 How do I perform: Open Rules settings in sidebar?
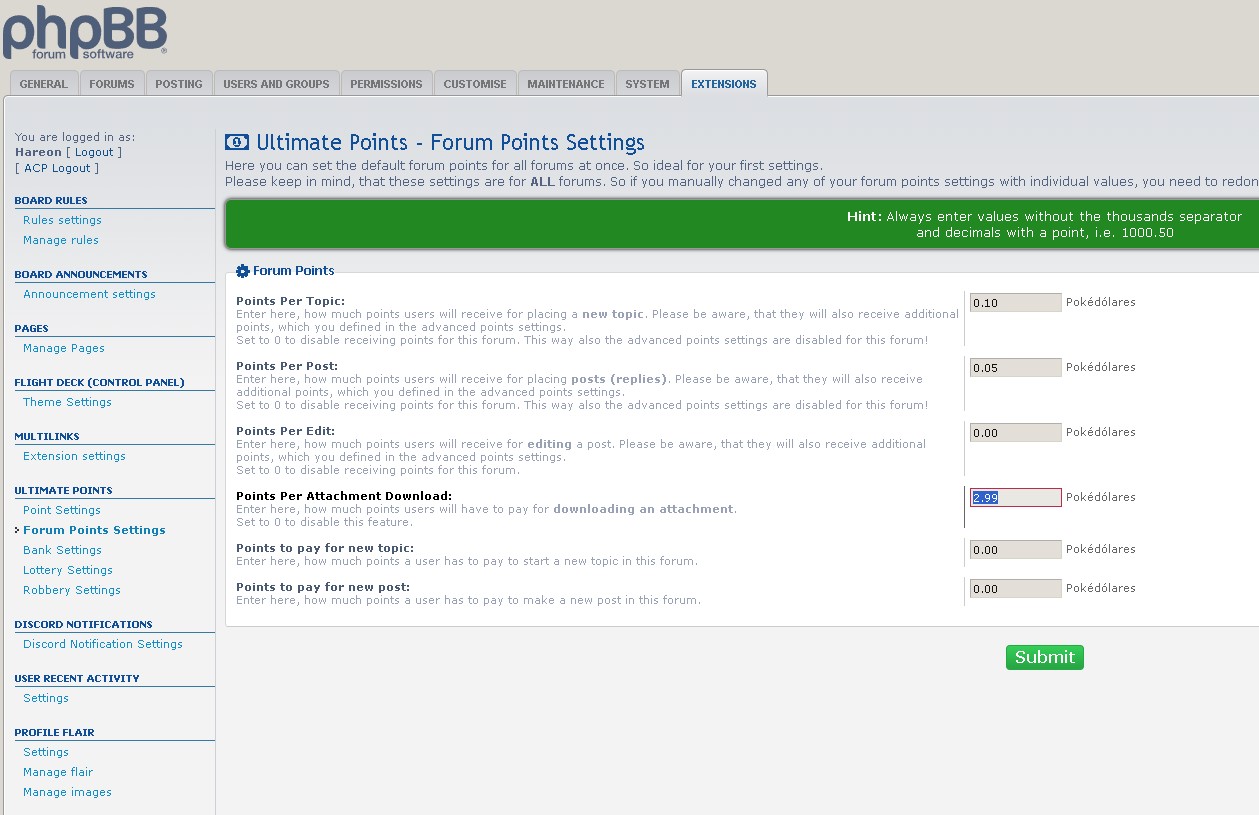coord(62,220)
